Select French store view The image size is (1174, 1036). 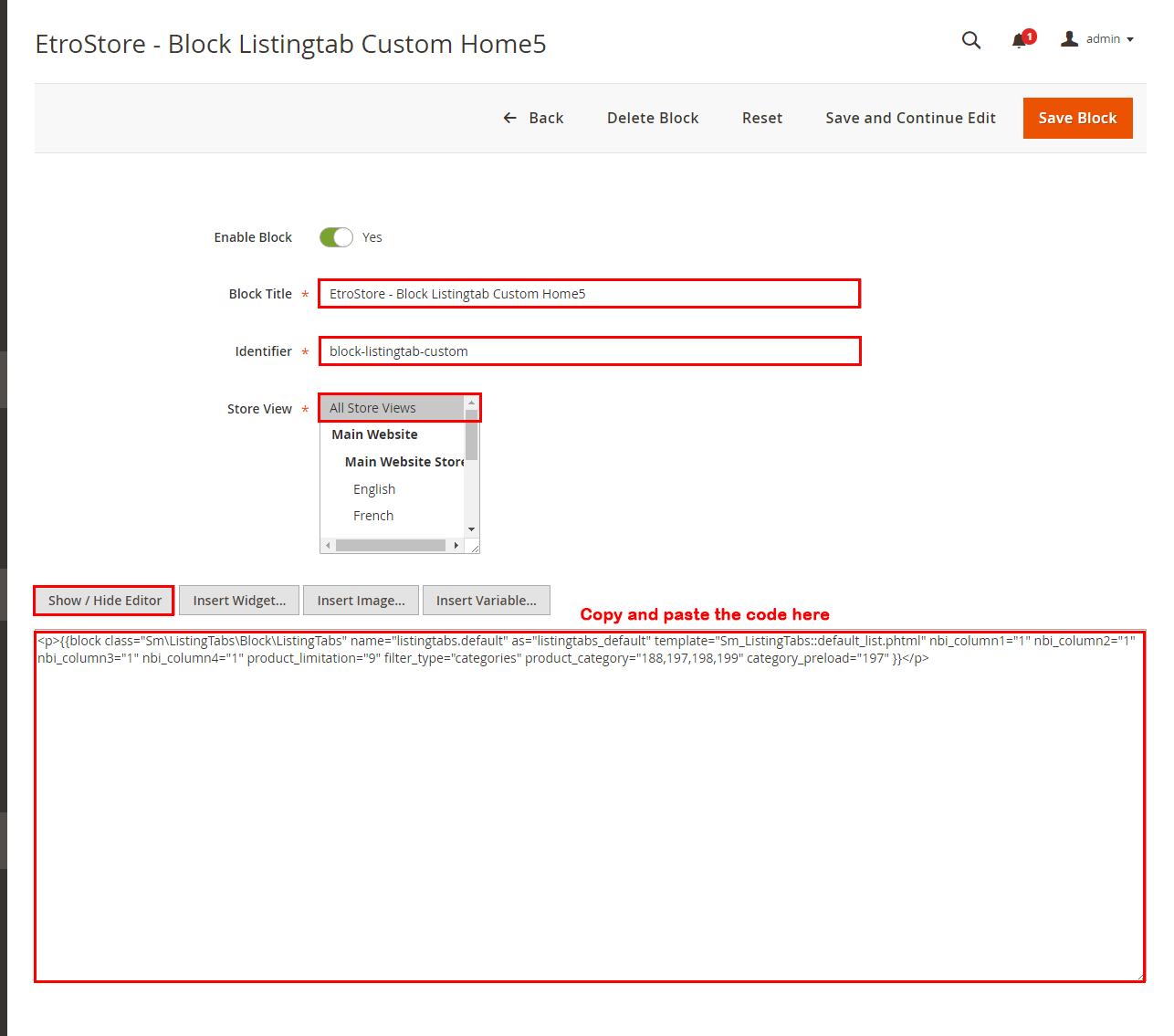coord(393,516)
